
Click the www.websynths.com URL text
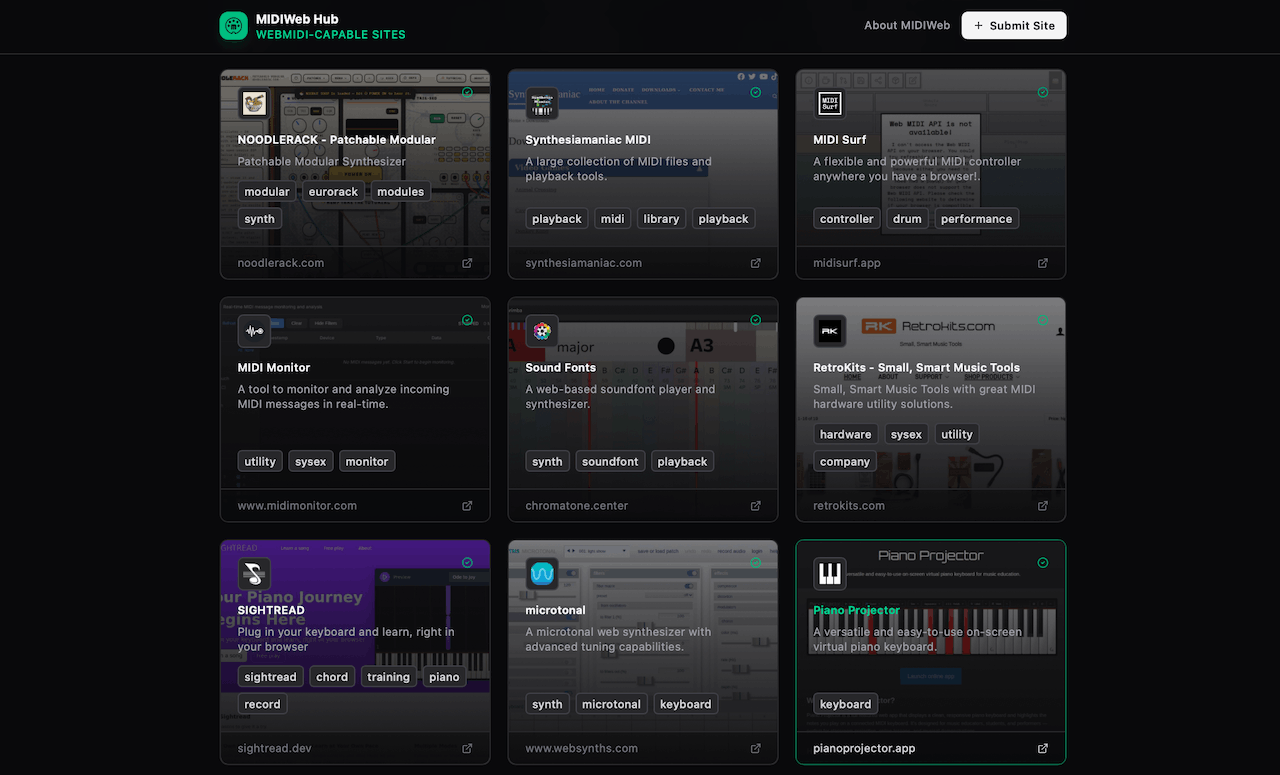point(581,748)
